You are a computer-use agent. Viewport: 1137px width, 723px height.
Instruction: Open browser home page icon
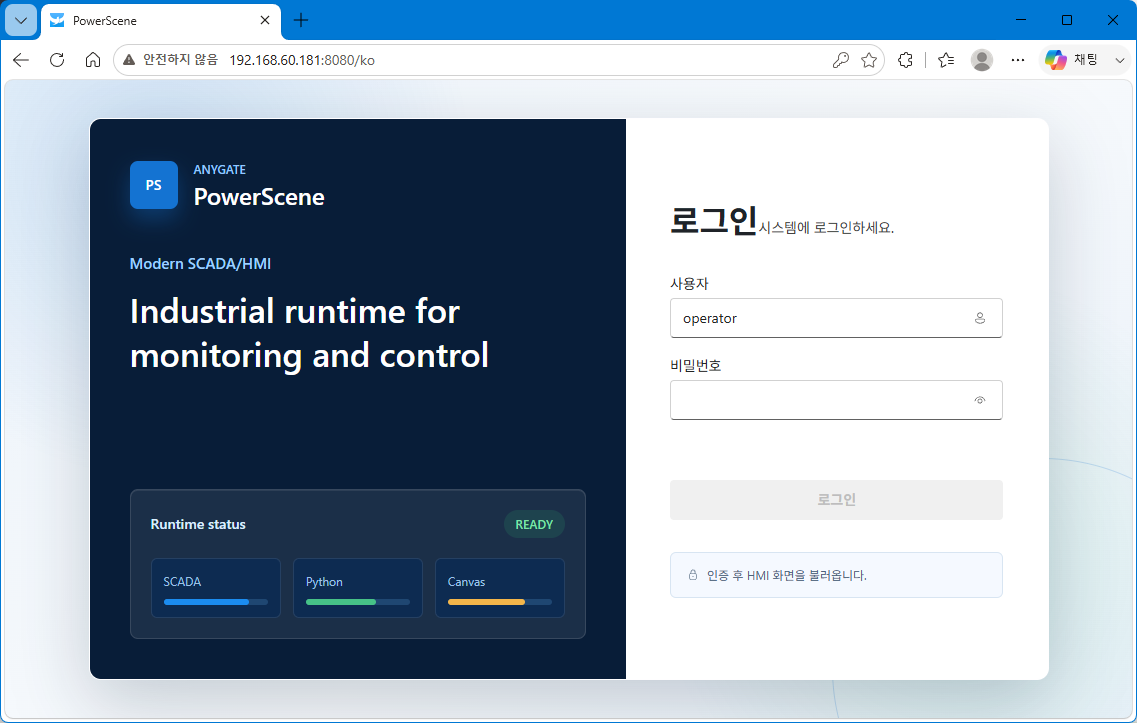[x=92, y=60]
